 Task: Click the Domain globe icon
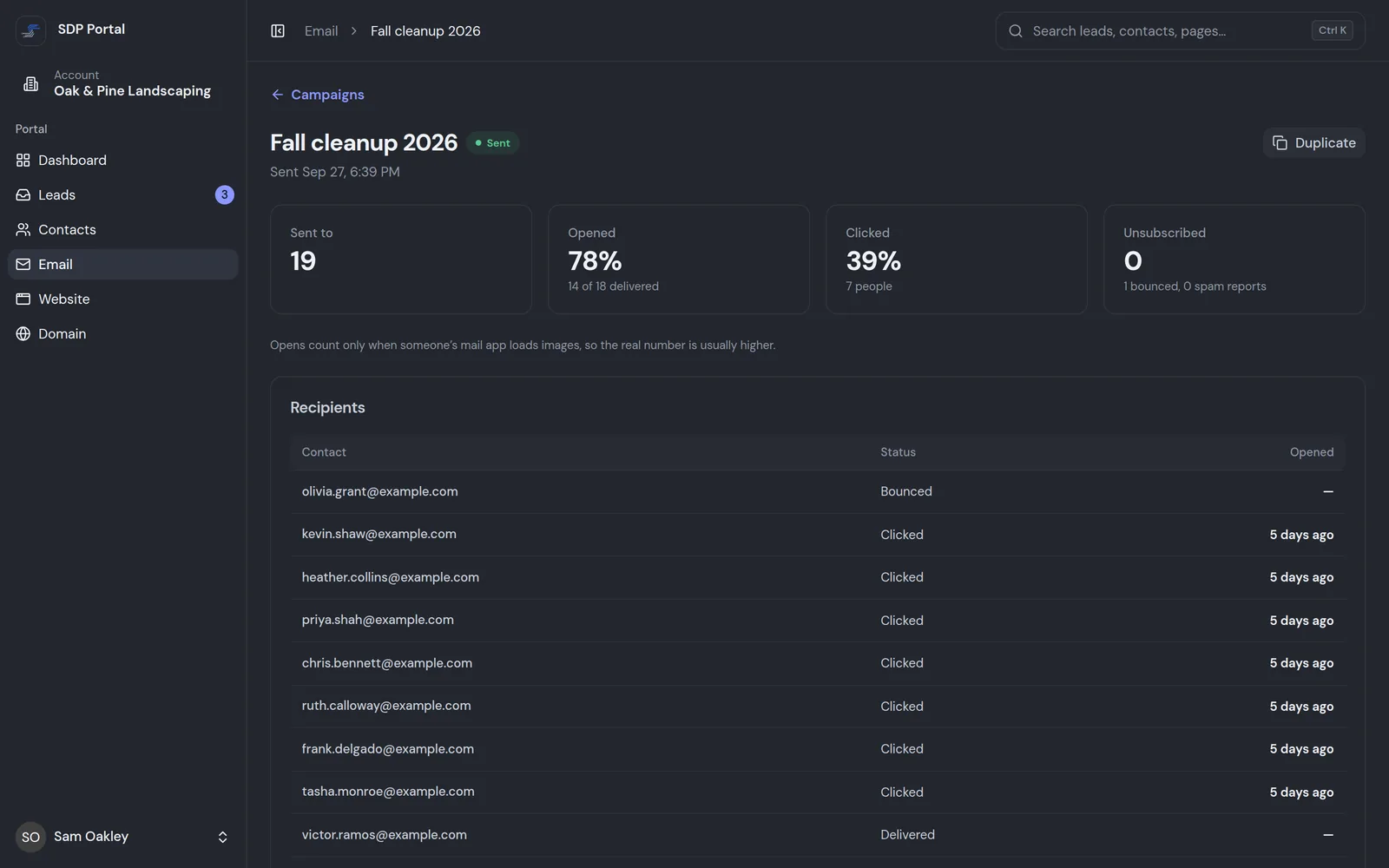[23, 334]
